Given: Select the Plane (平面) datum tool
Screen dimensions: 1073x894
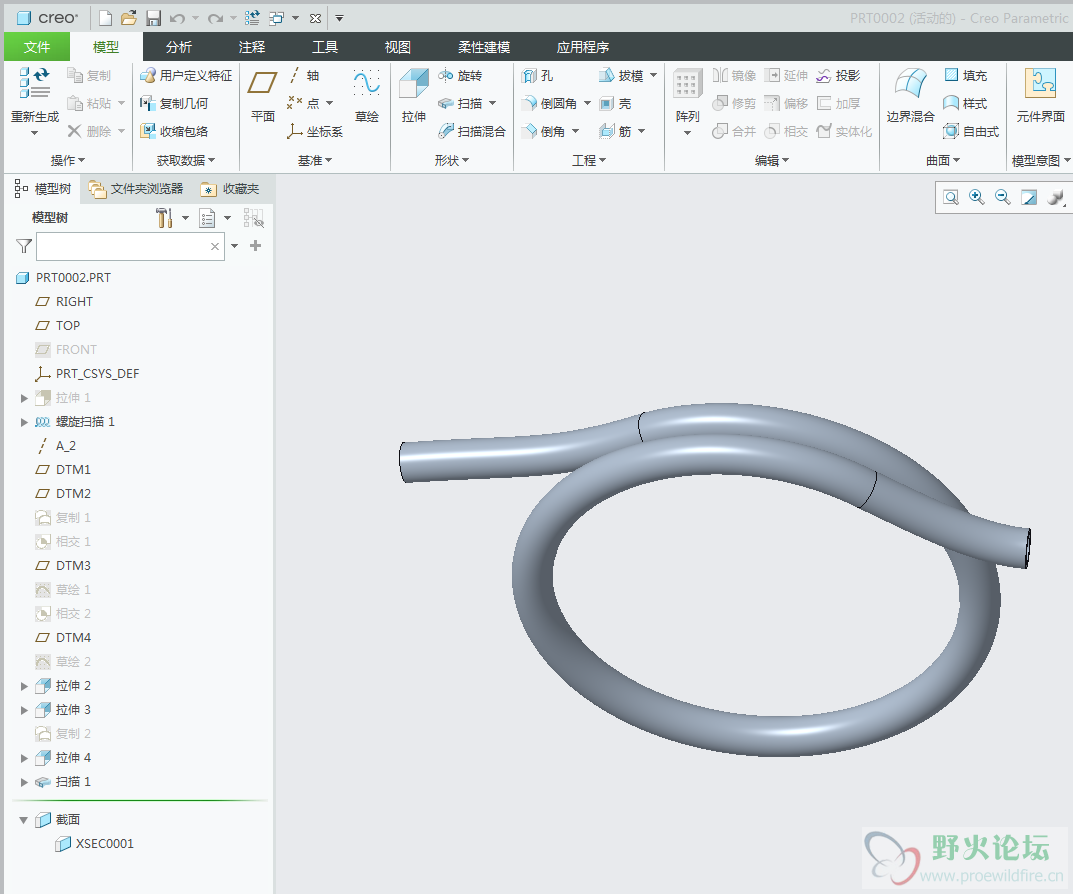Looking at the screenshot, I should tap(262, 95).
